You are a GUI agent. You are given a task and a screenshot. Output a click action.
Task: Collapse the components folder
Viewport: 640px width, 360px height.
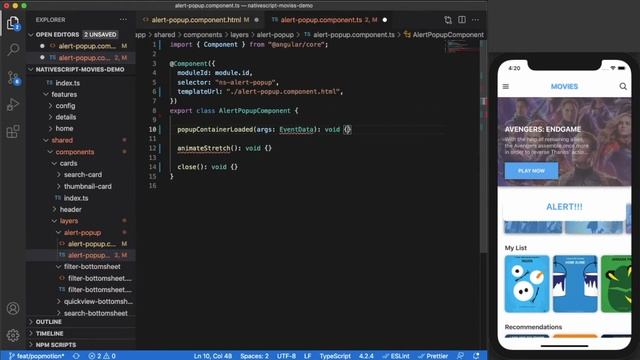click(x=75, y=152)
